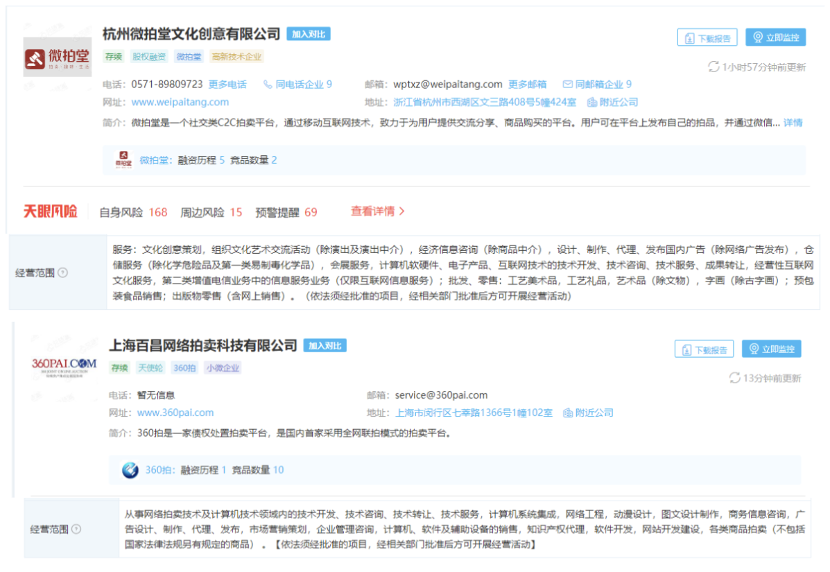Click small 微拍堂 brand icon in project bar
Viewport: 830px width, 572px height.
pyautogui.click(x=124, y=160)
